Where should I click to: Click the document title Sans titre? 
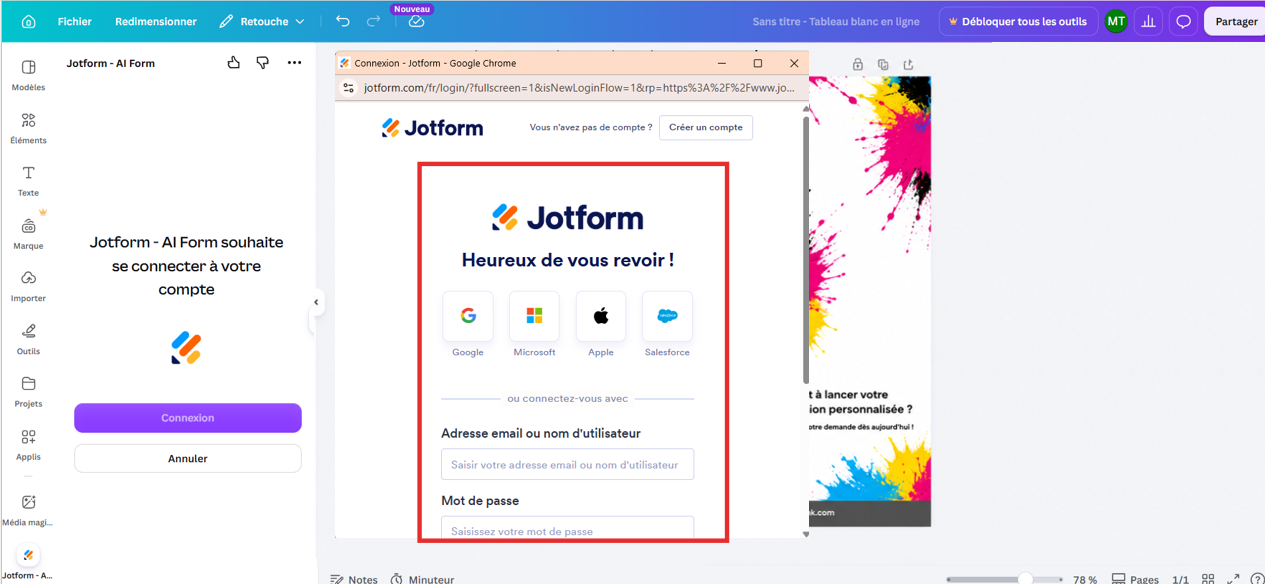pyautogui.click(x=836, y=21)
